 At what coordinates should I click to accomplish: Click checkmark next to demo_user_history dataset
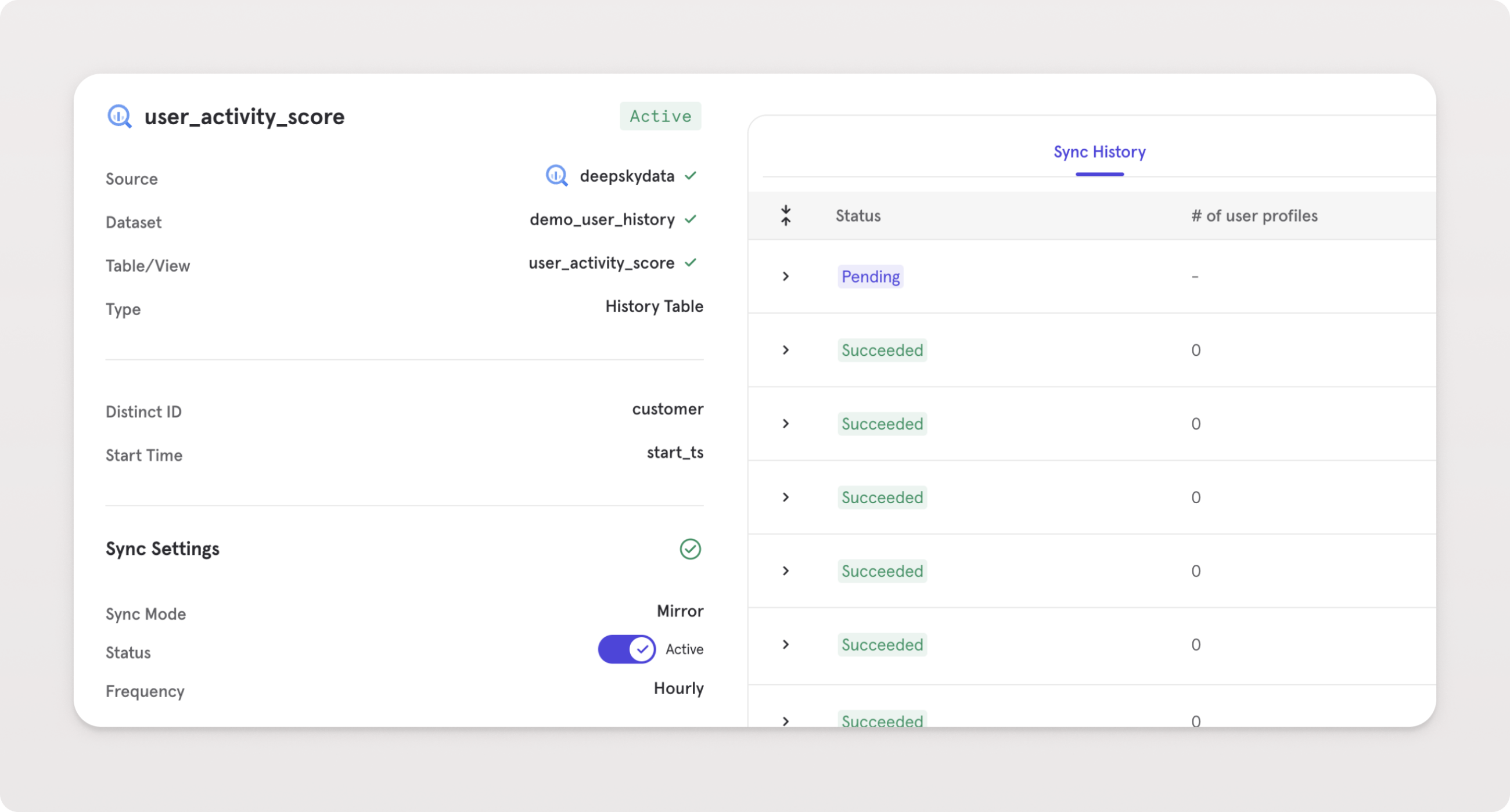point(691,219)
